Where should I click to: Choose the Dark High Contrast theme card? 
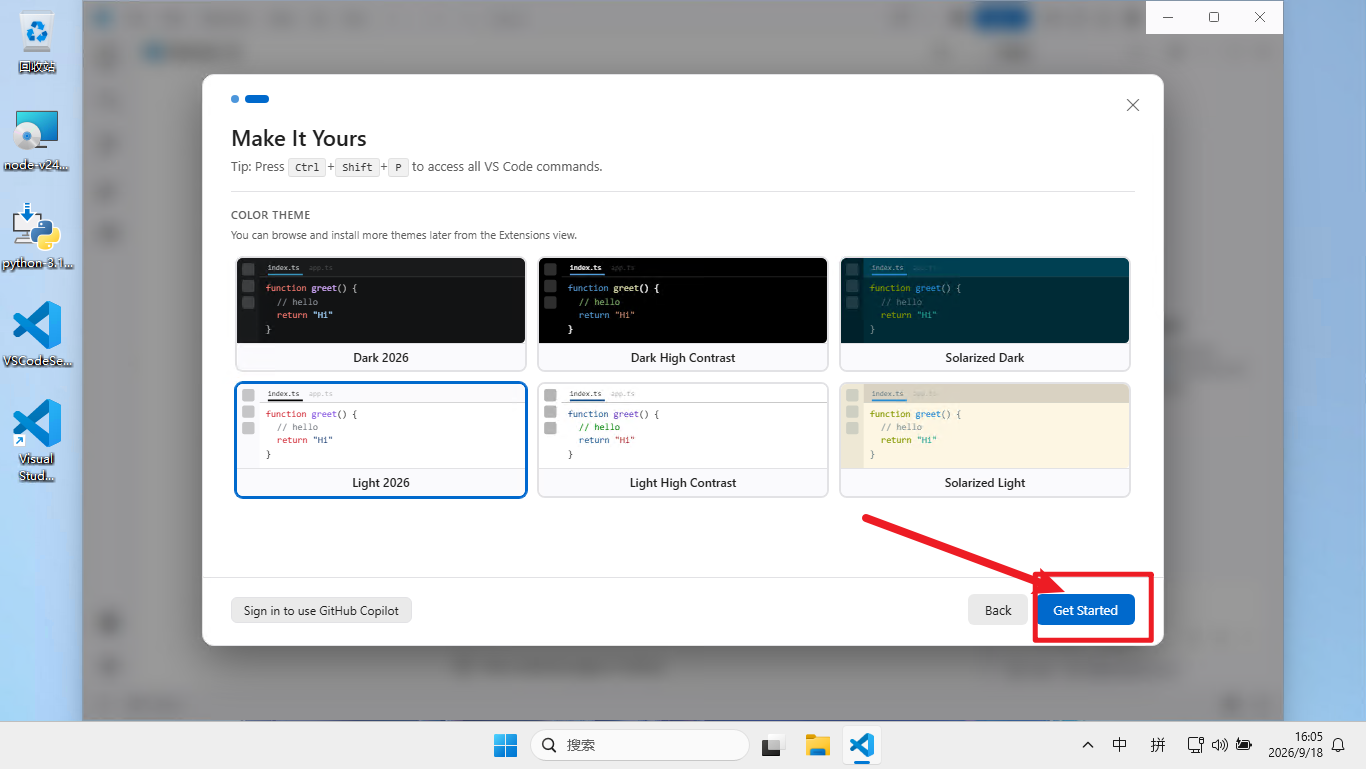[683, 314]
